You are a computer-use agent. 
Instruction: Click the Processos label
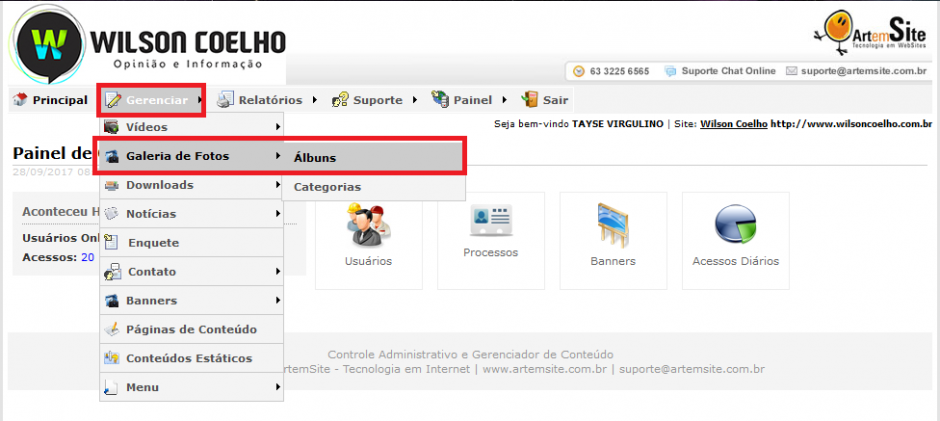pyautogui.click(x=490, y=252)
